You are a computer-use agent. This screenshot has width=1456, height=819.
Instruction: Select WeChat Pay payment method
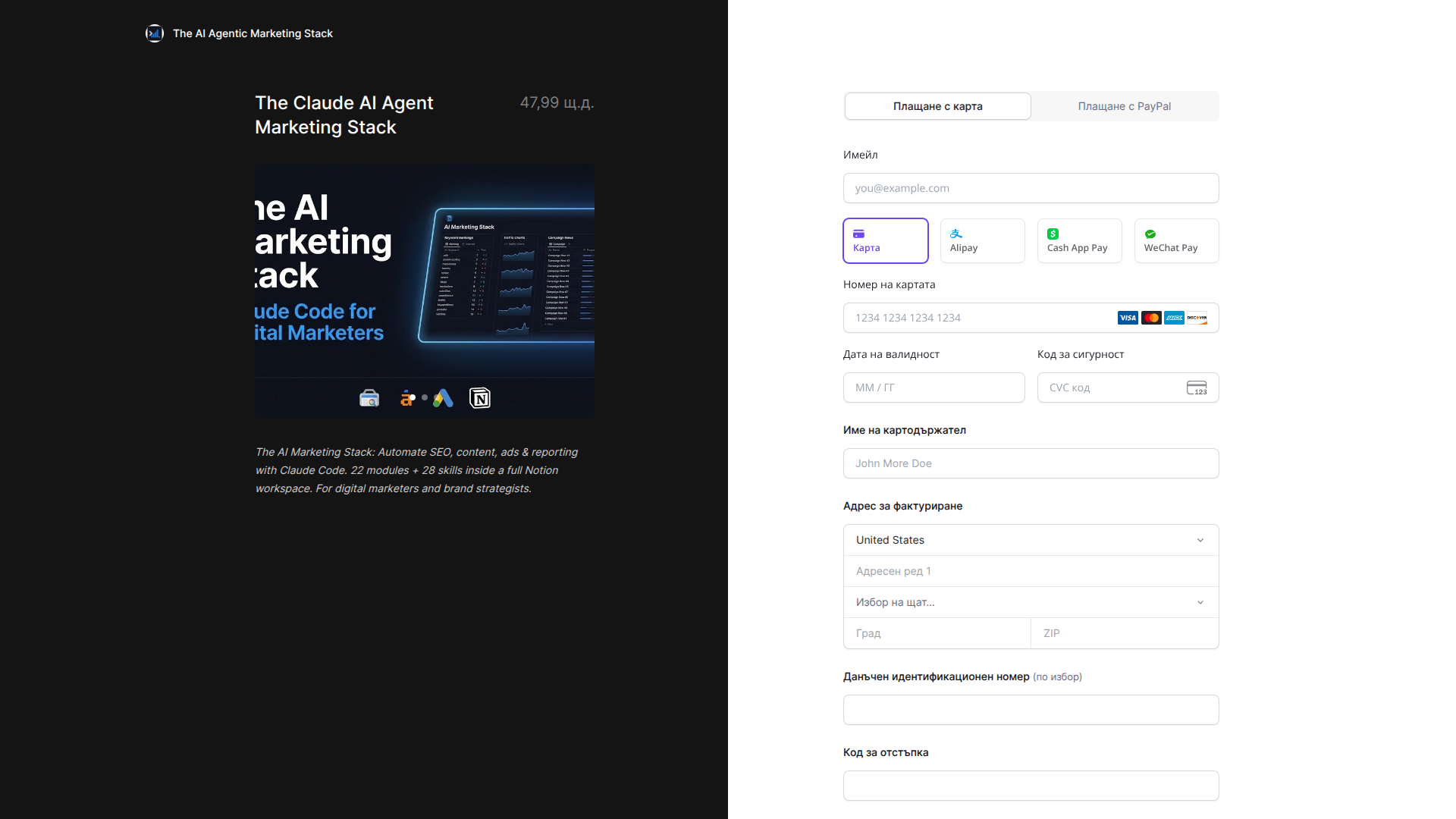click(1176, 240)
